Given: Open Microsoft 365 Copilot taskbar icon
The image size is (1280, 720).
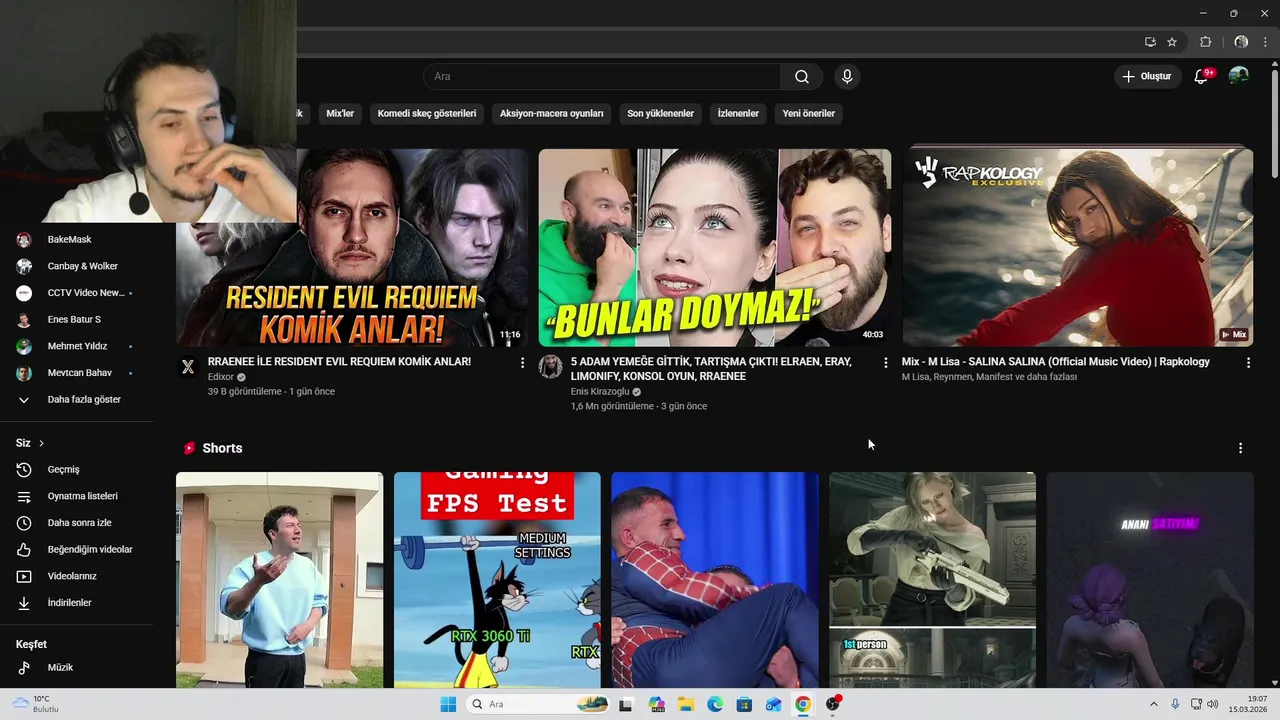Looking at the screenshot, I should 656,704.
